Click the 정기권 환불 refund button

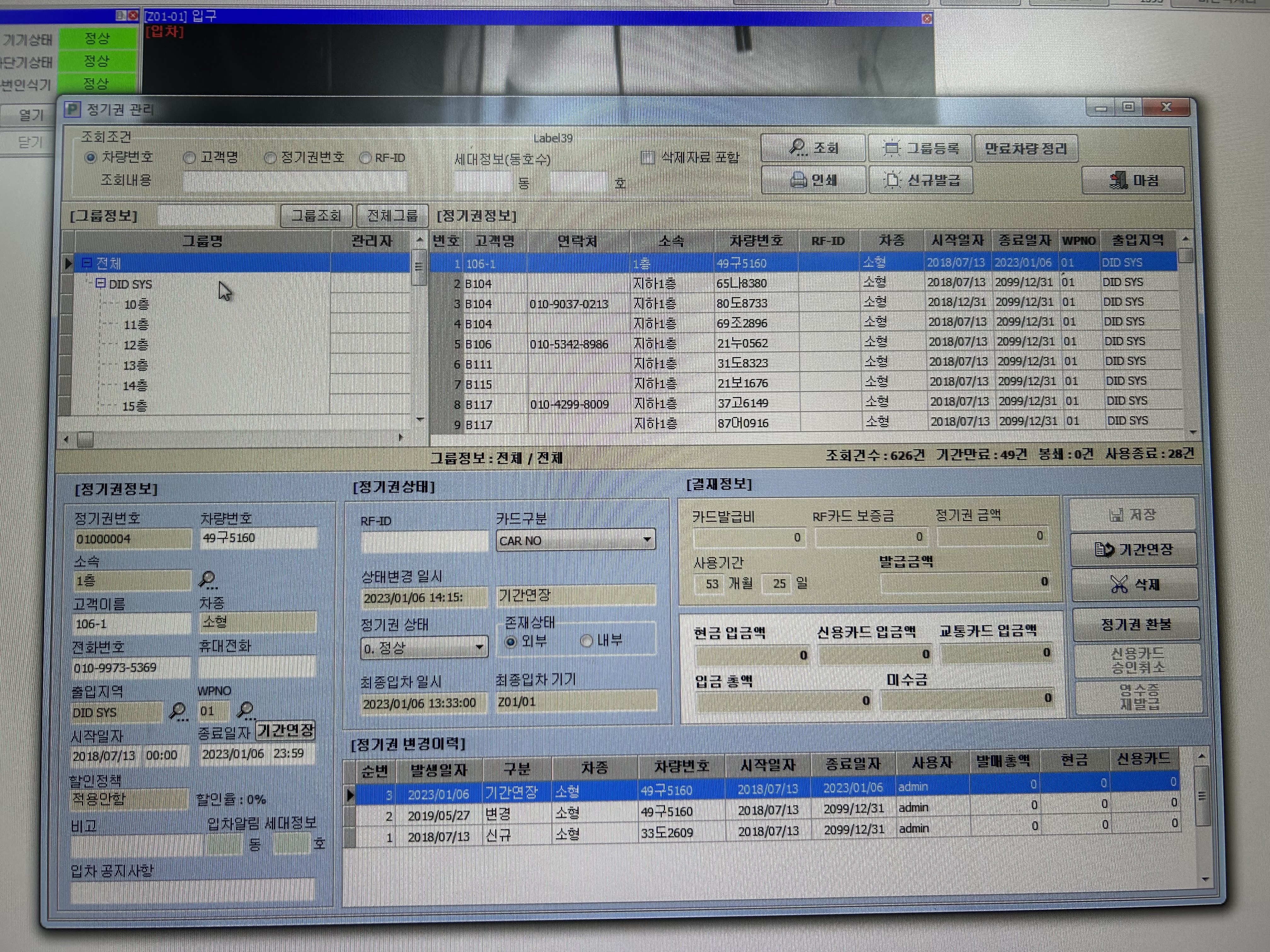[1136, 624]
